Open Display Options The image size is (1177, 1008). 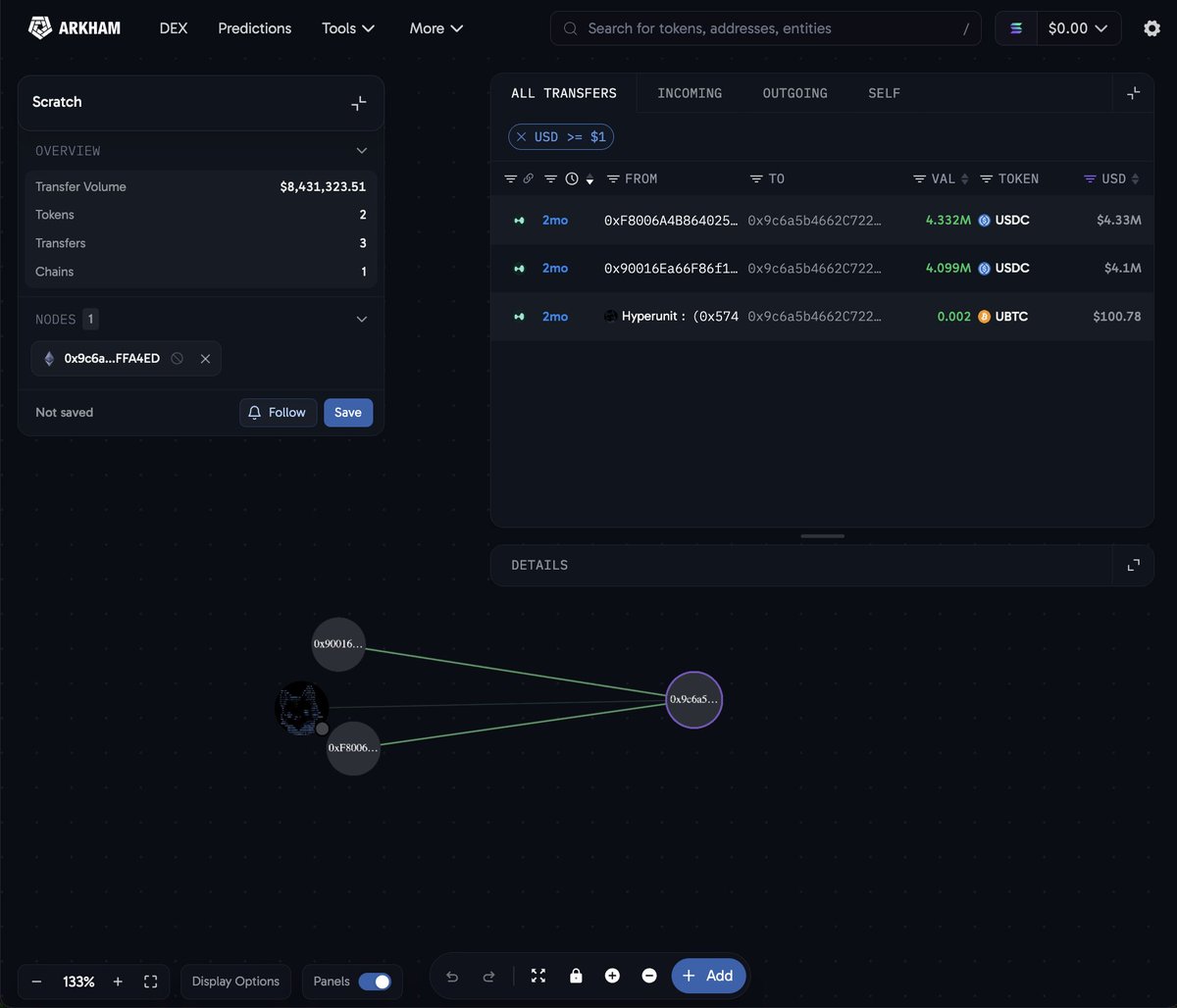(235, 982)
